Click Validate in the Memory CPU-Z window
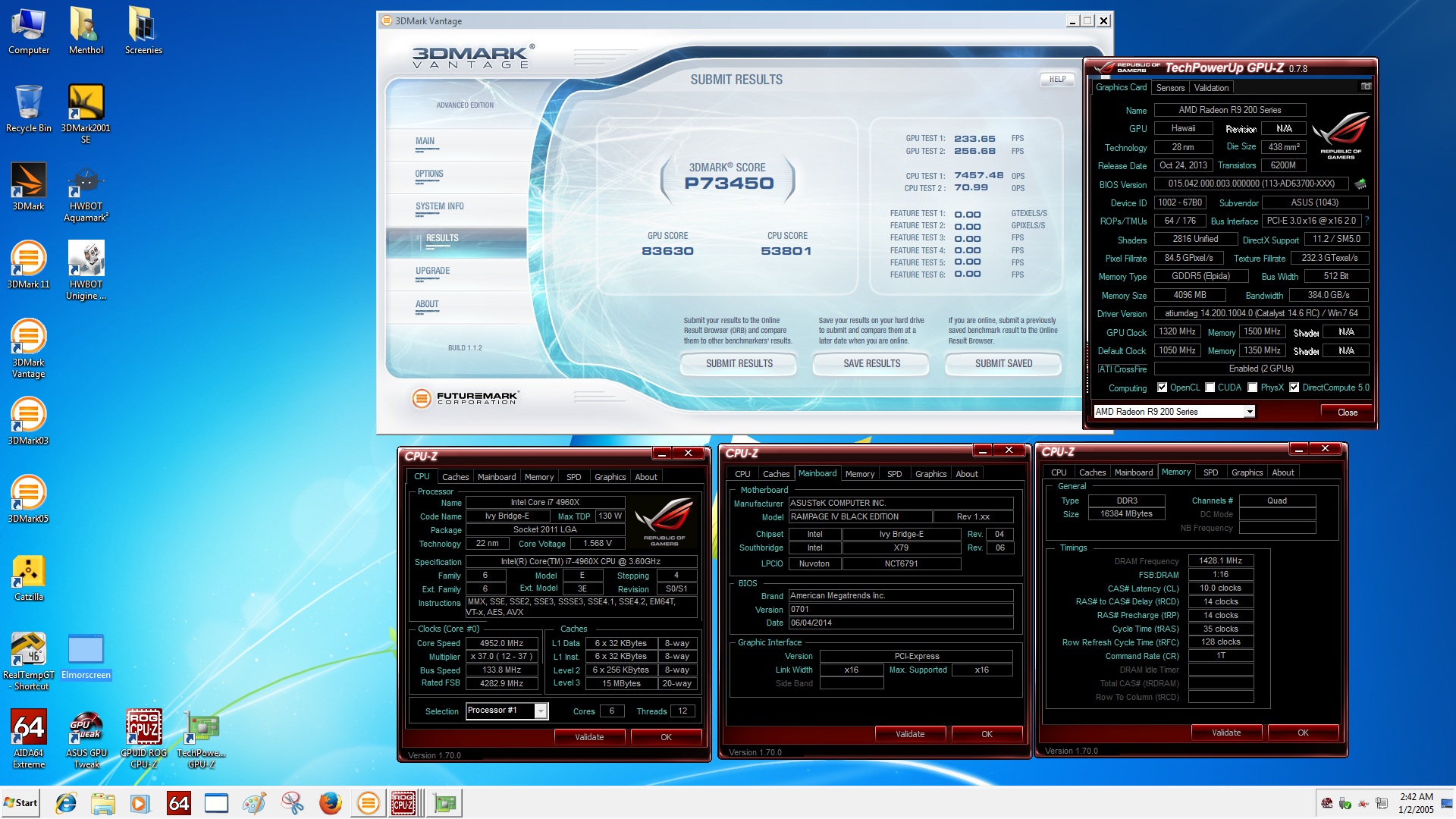This screenshot has height=819, width=1456. pyautogui.click(x=1226, y=733)
